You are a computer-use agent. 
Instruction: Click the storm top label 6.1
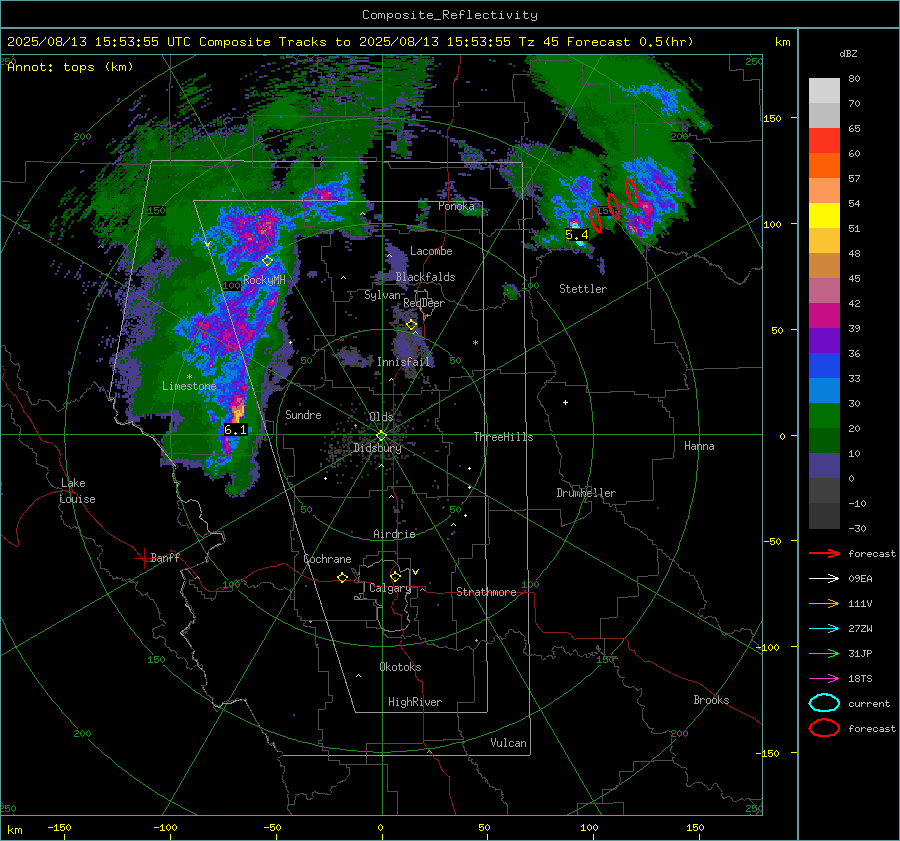click(235, 429)
